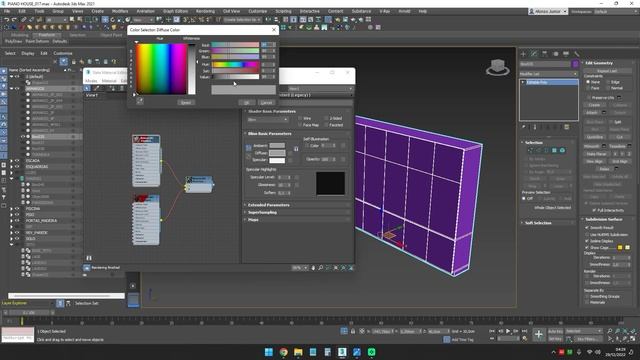Click the Set Key large plus button
The image size is (640, 360).
click(539, 335)
